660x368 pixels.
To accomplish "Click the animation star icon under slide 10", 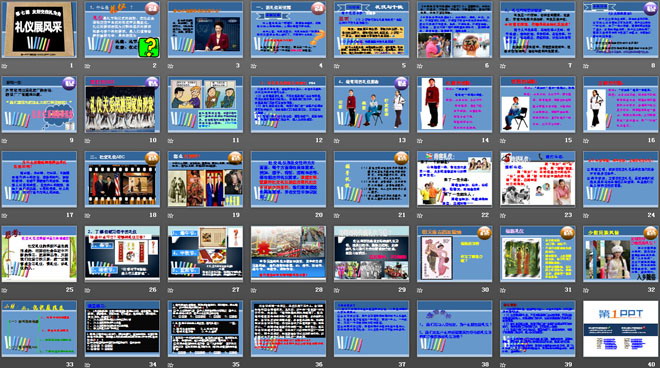I will pos(88,141).
